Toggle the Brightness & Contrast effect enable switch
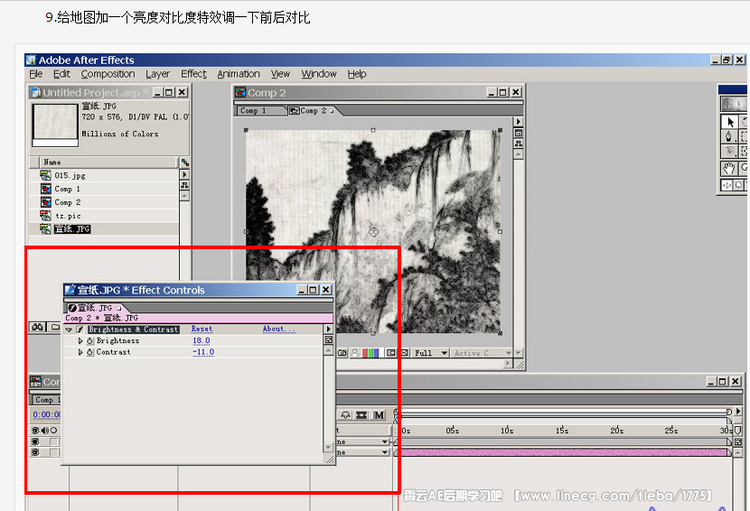 click(x=80, y=330)
